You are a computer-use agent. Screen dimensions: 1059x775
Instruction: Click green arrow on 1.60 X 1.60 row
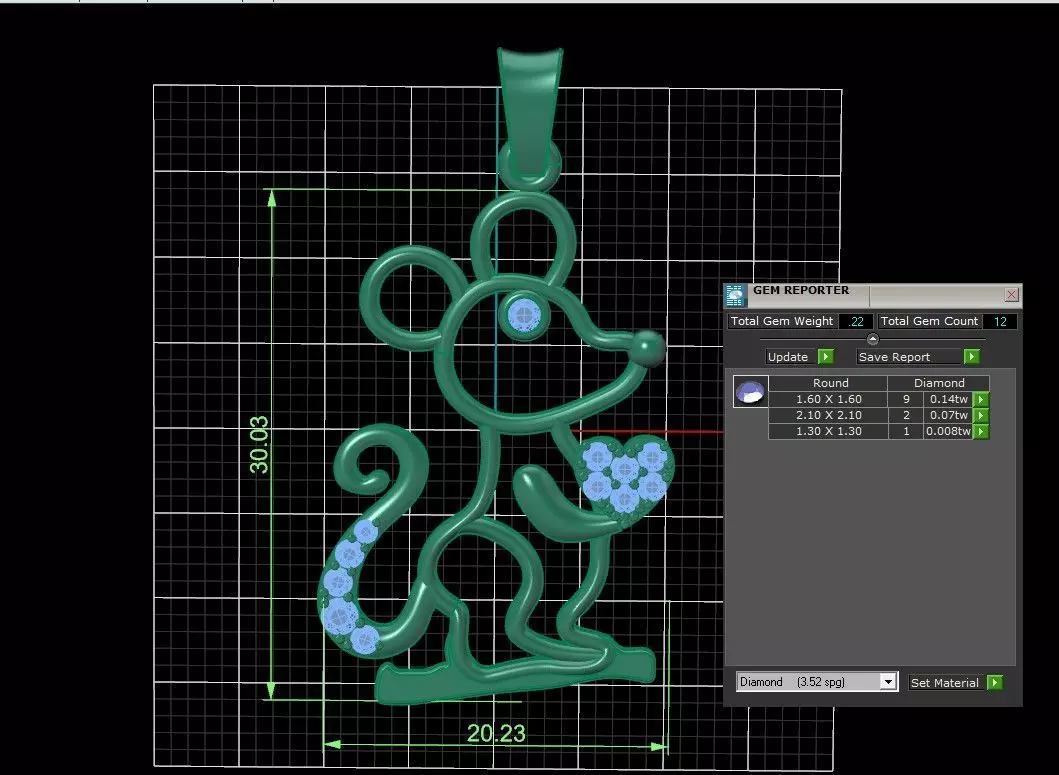(x=981, y=399)
